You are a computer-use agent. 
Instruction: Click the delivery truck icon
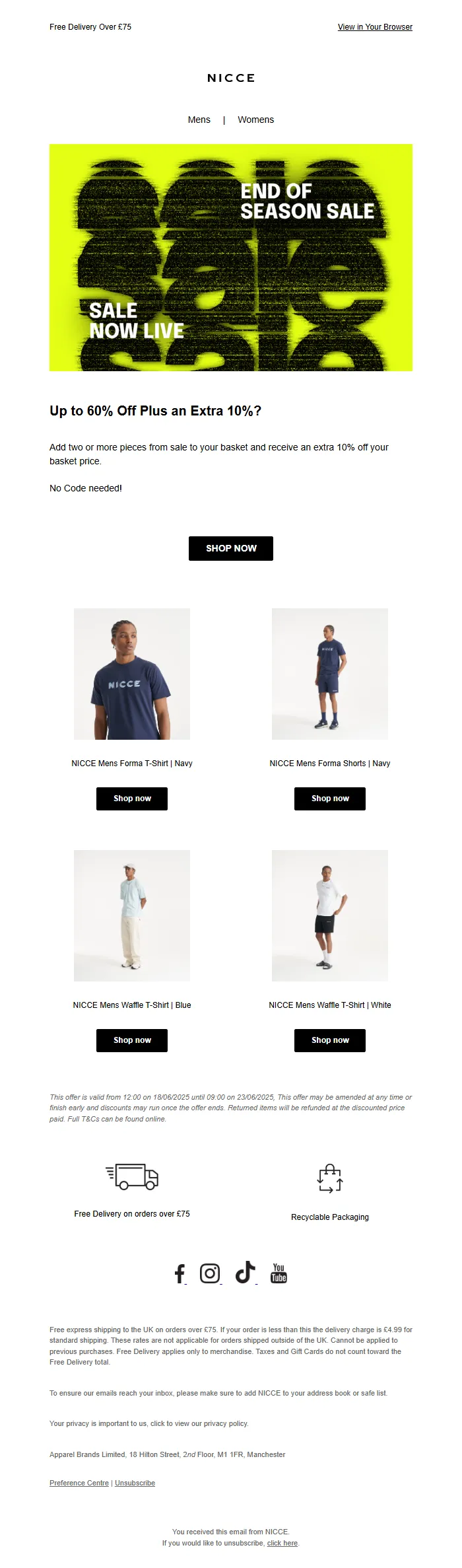point(132,1177)
